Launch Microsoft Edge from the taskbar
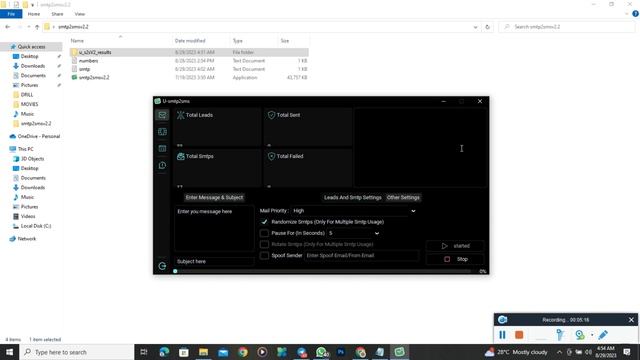 click(x=164, y=352)
